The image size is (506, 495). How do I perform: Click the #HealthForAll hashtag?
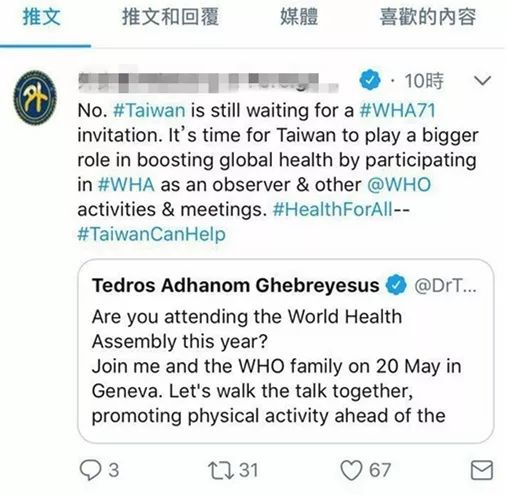(x=332, y=209)
